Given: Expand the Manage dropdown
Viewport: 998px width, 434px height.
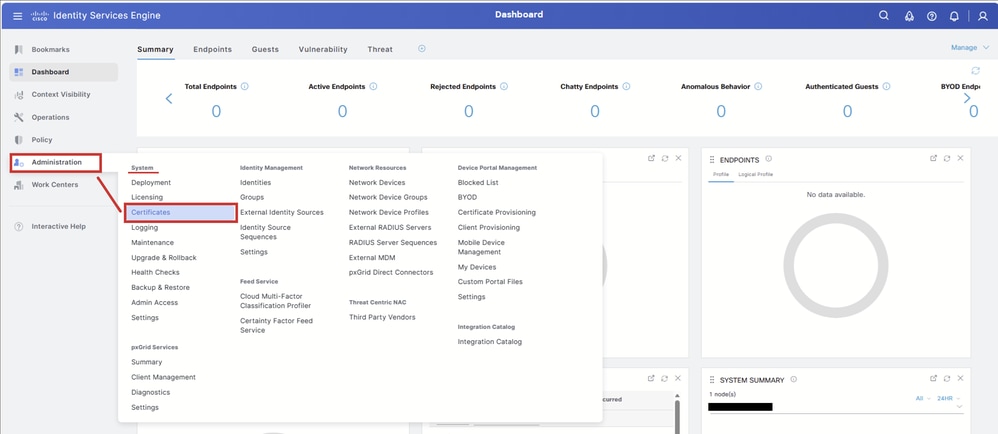Looking at the screenshot, I should tap(970, 48).
